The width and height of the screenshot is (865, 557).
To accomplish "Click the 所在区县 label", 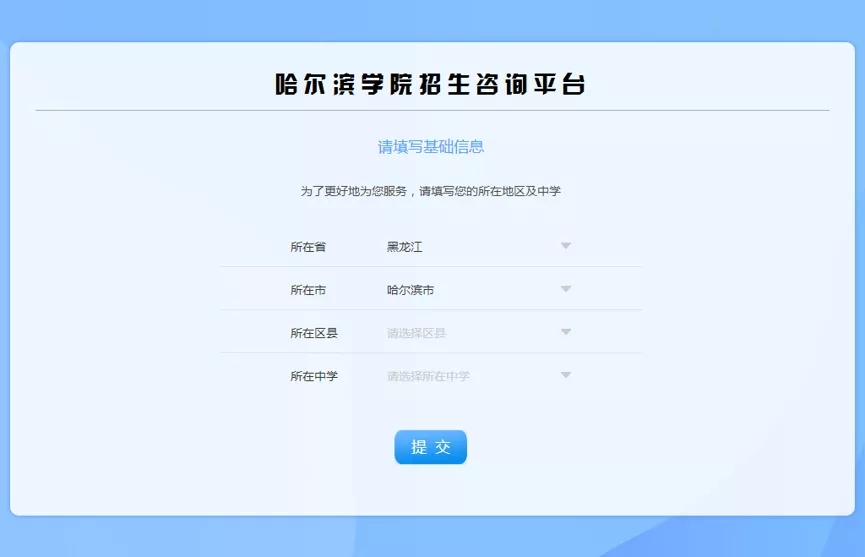I will pyautogui.click(x=314, y=333).
